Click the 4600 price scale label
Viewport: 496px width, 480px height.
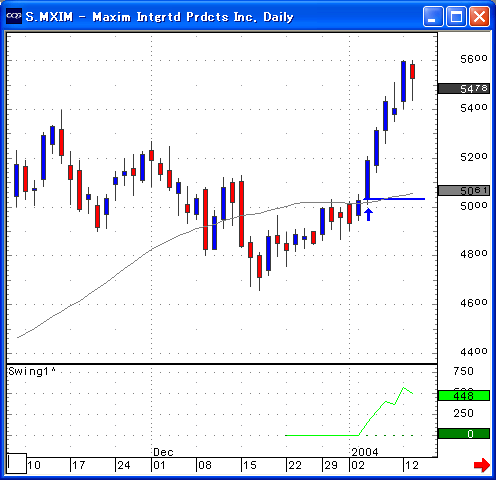pos(473,303)
